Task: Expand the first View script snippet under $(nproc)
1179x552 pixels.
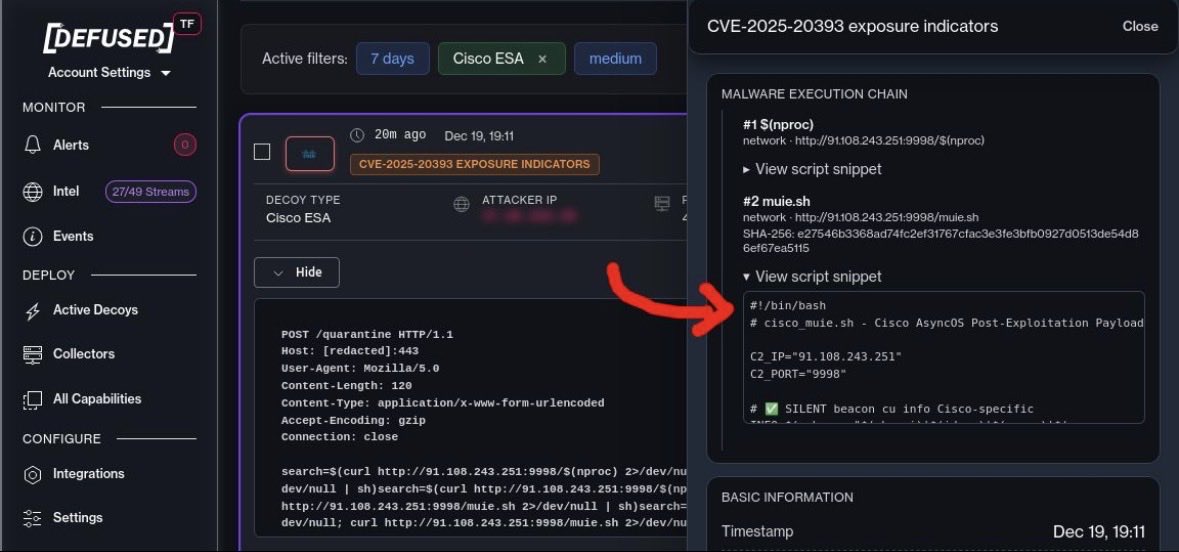Action: (812, 169)
